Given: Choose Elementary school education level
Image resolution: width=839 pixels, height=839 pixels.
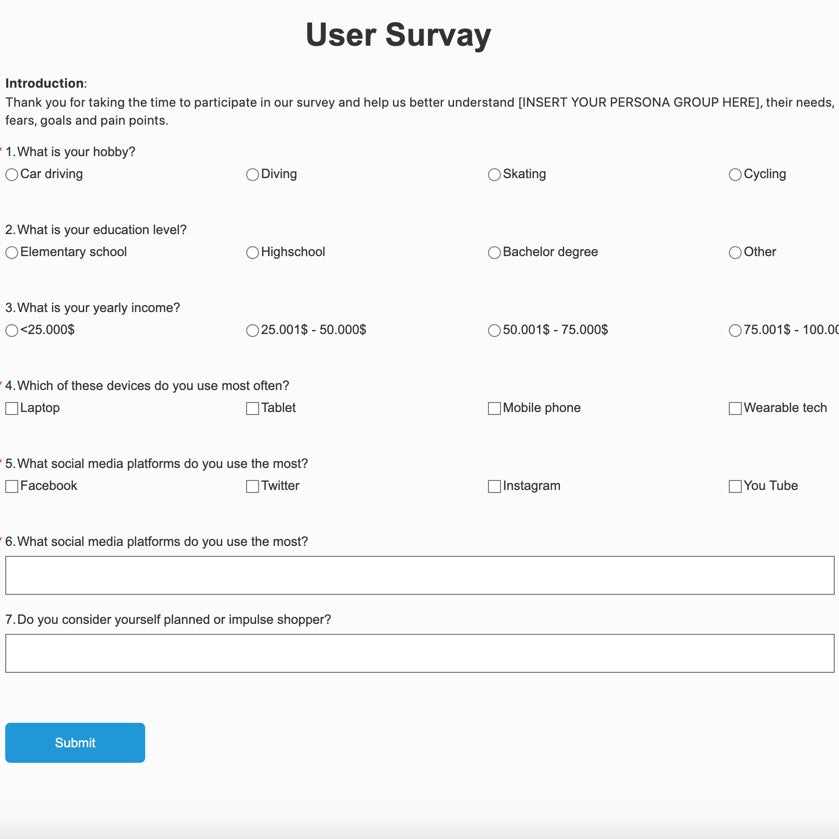Looking at the screenshot, I should pos(12,253).
